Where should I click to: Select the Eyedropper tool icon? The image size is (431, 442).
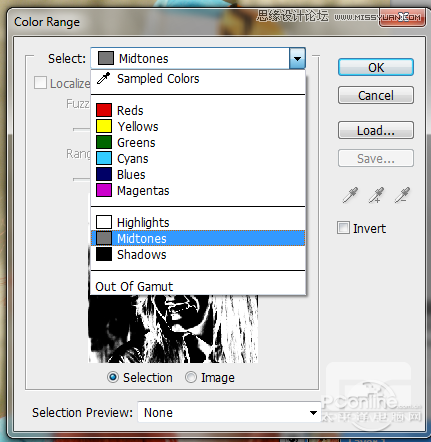(350, 195)
